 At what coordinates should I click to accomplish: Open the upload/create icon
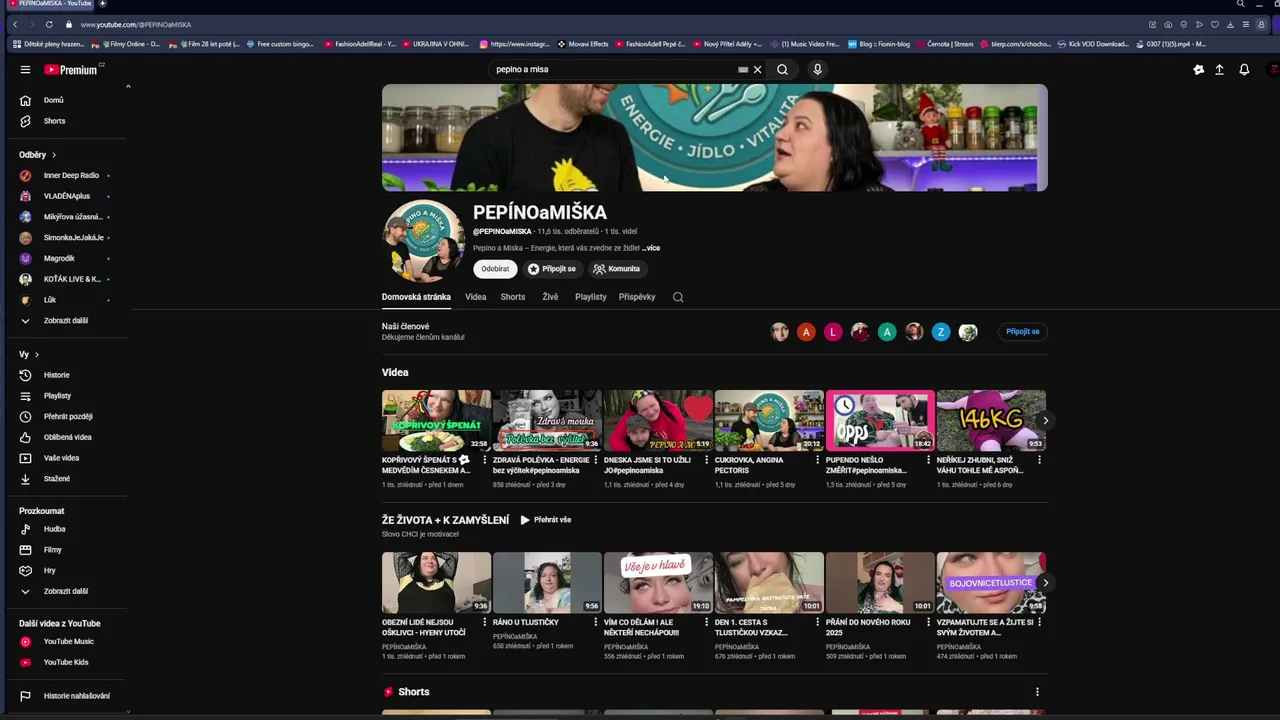1219,70
